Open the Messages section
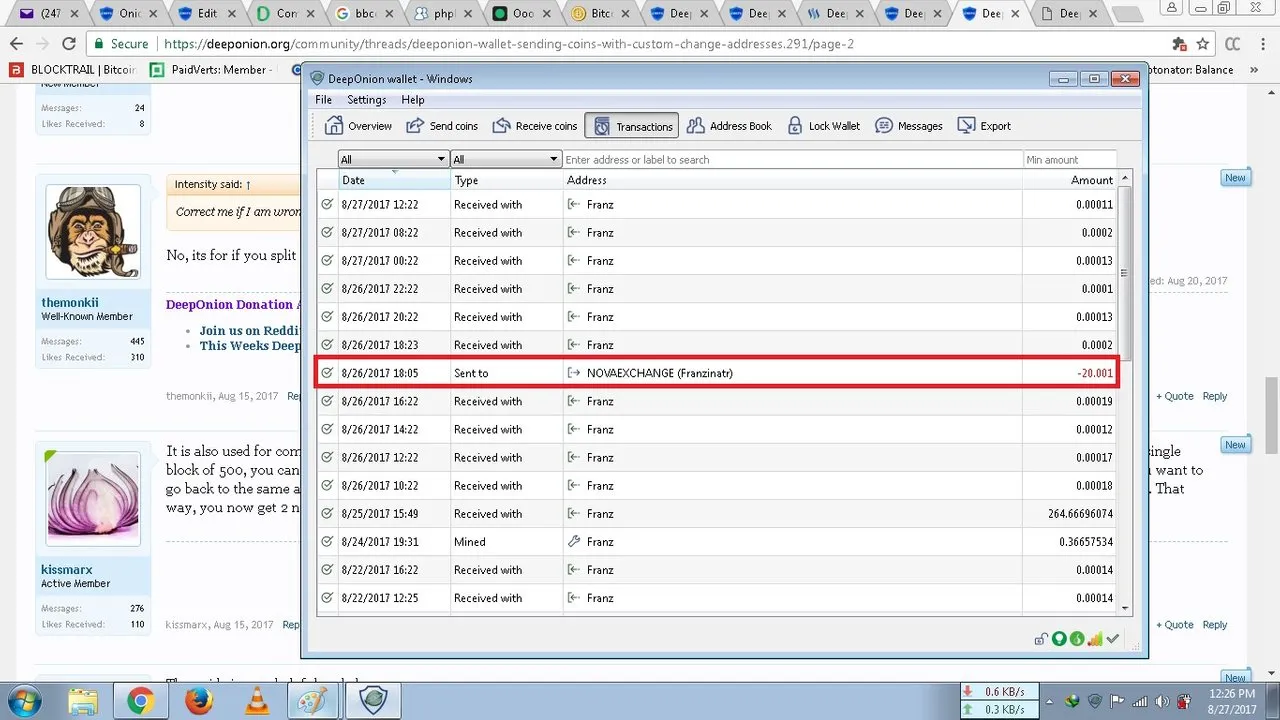The width and height of the screenshot is (1280, 720). tap(909, 126)
